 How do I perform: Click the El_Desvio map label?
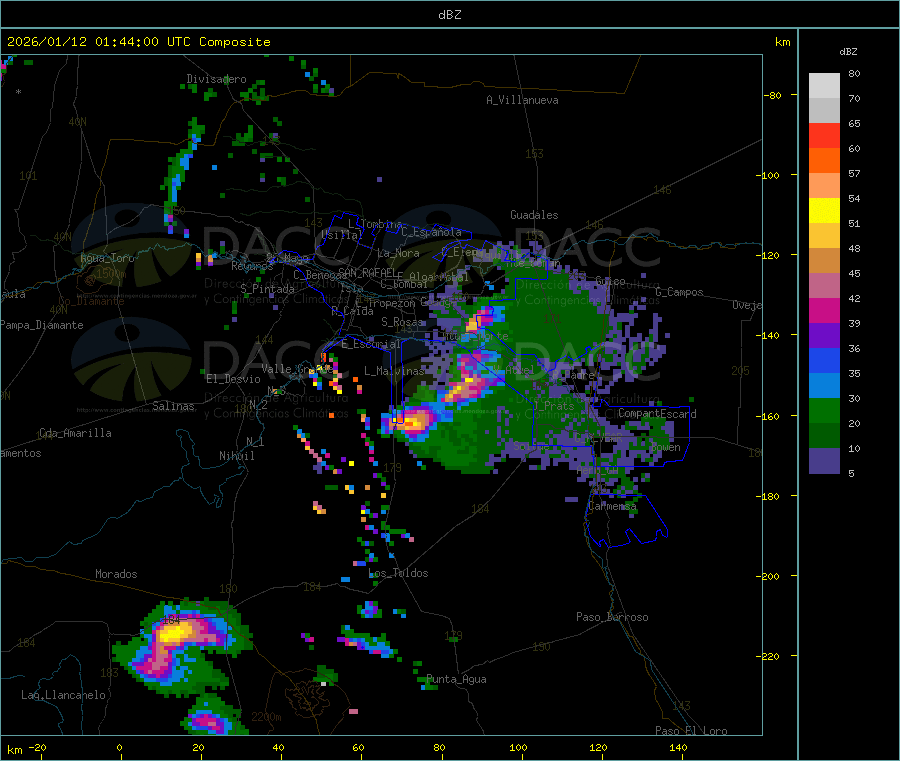233,379
